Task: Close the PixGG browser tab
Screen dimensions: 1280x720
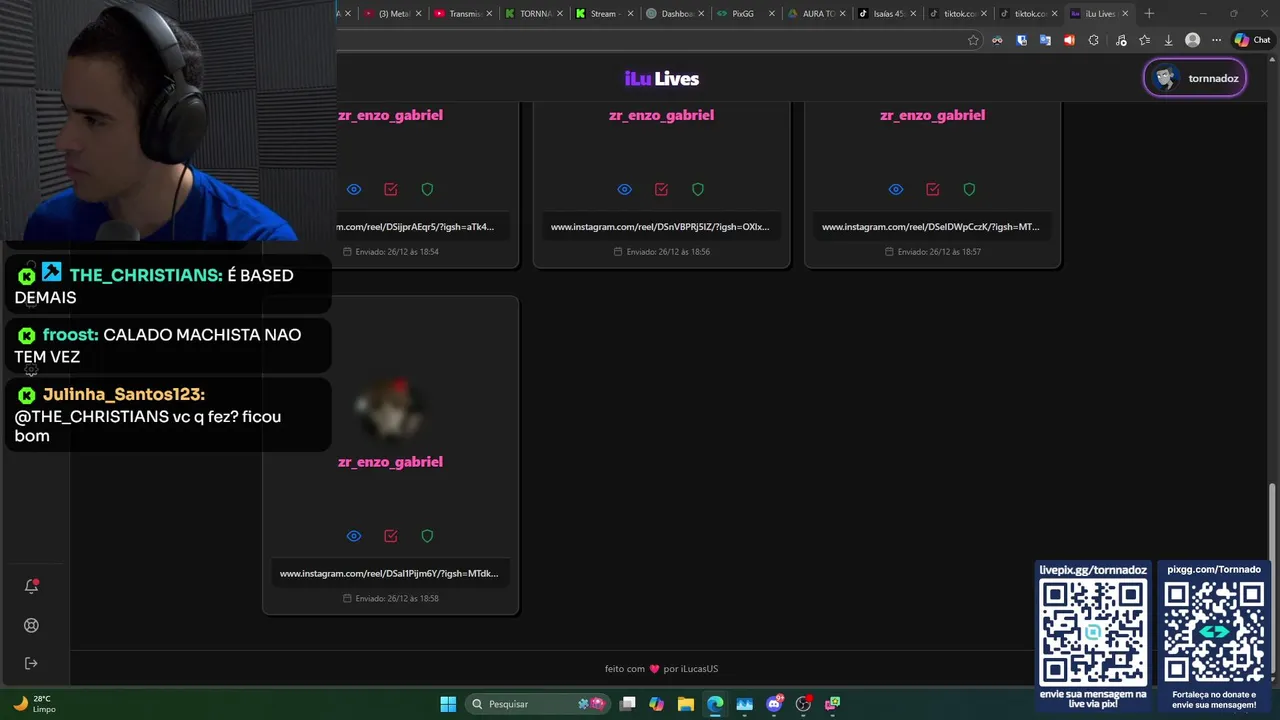Action: click(771, 14)
